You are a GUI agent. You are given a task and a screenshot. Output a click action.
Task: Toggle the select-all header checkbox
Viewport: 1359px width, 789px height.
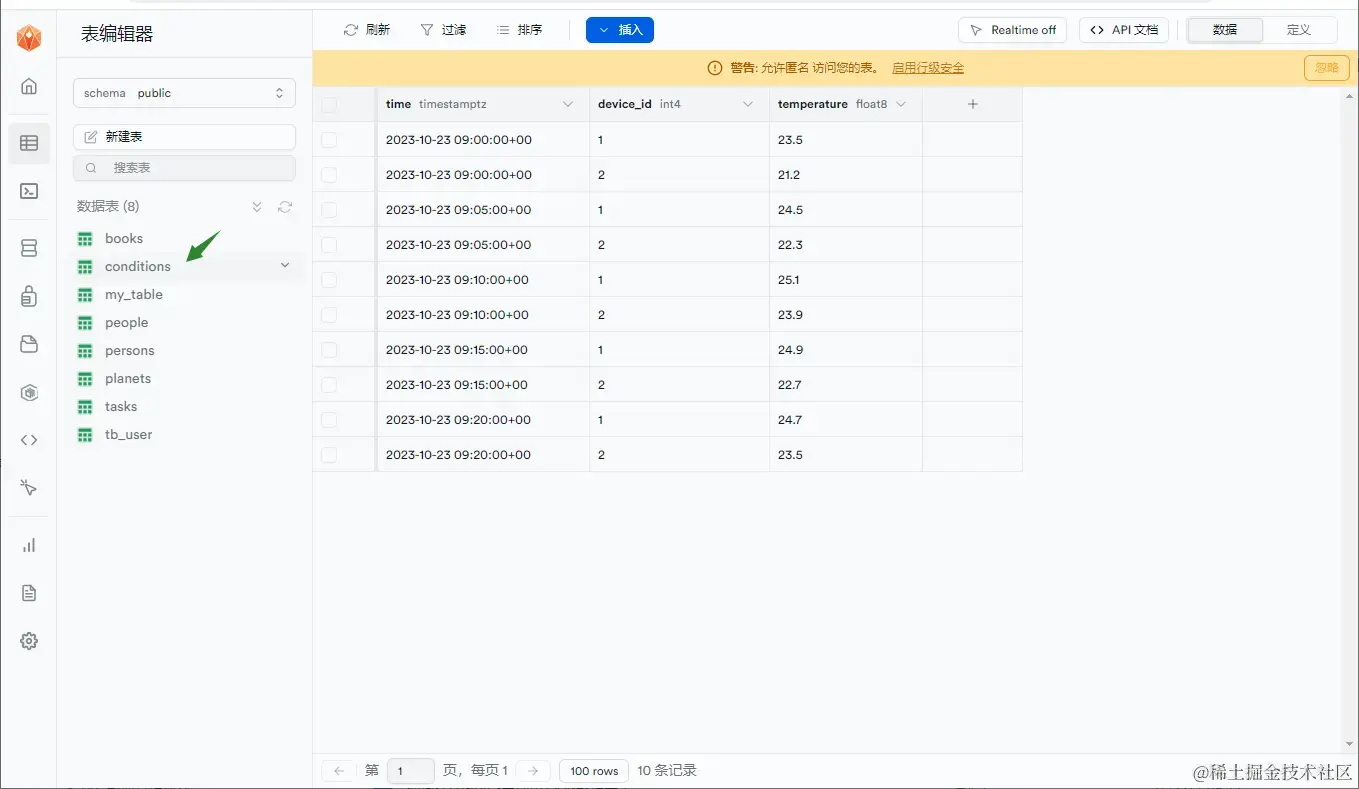tap(329, 105)
